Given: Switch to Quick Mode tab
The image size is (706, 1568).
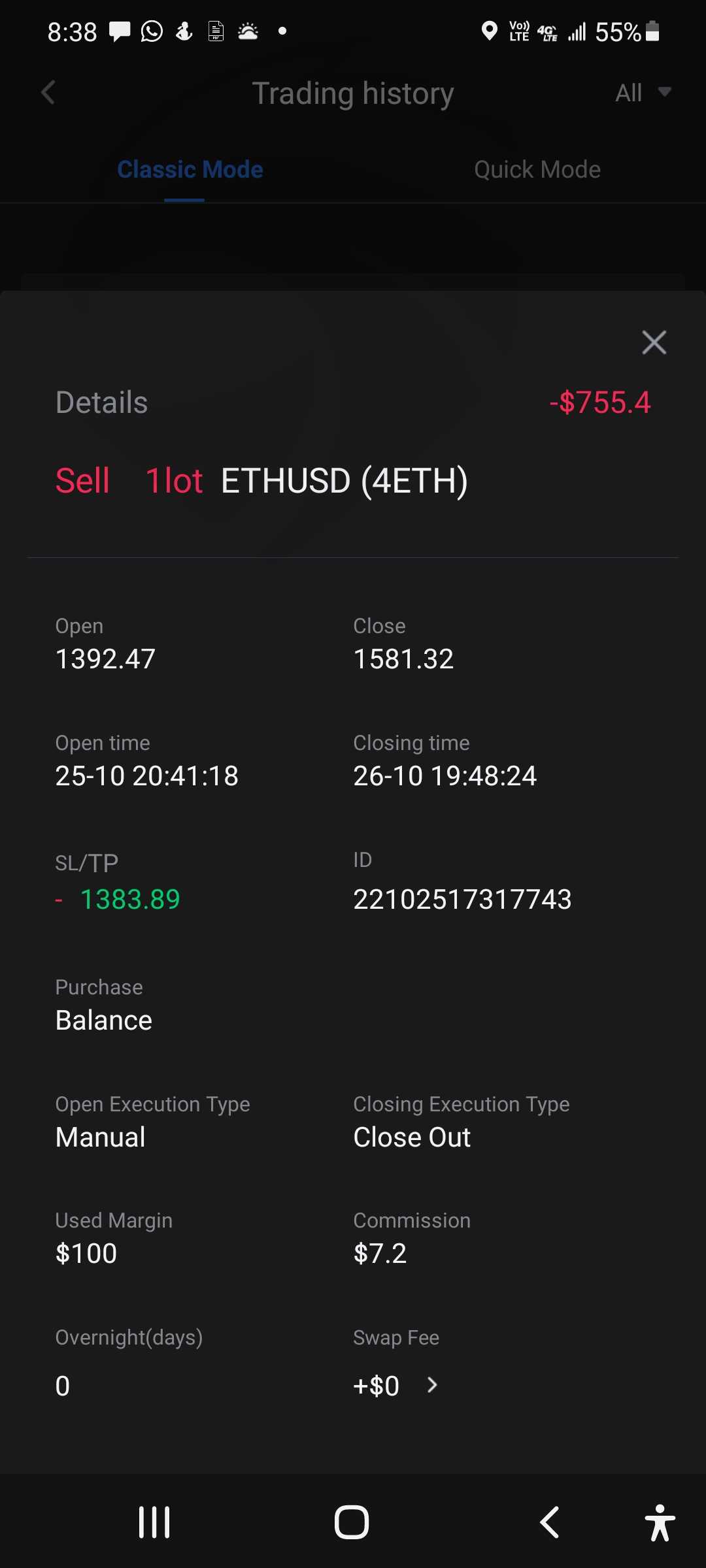Looking at the screenshot, I should pos(537,170).
